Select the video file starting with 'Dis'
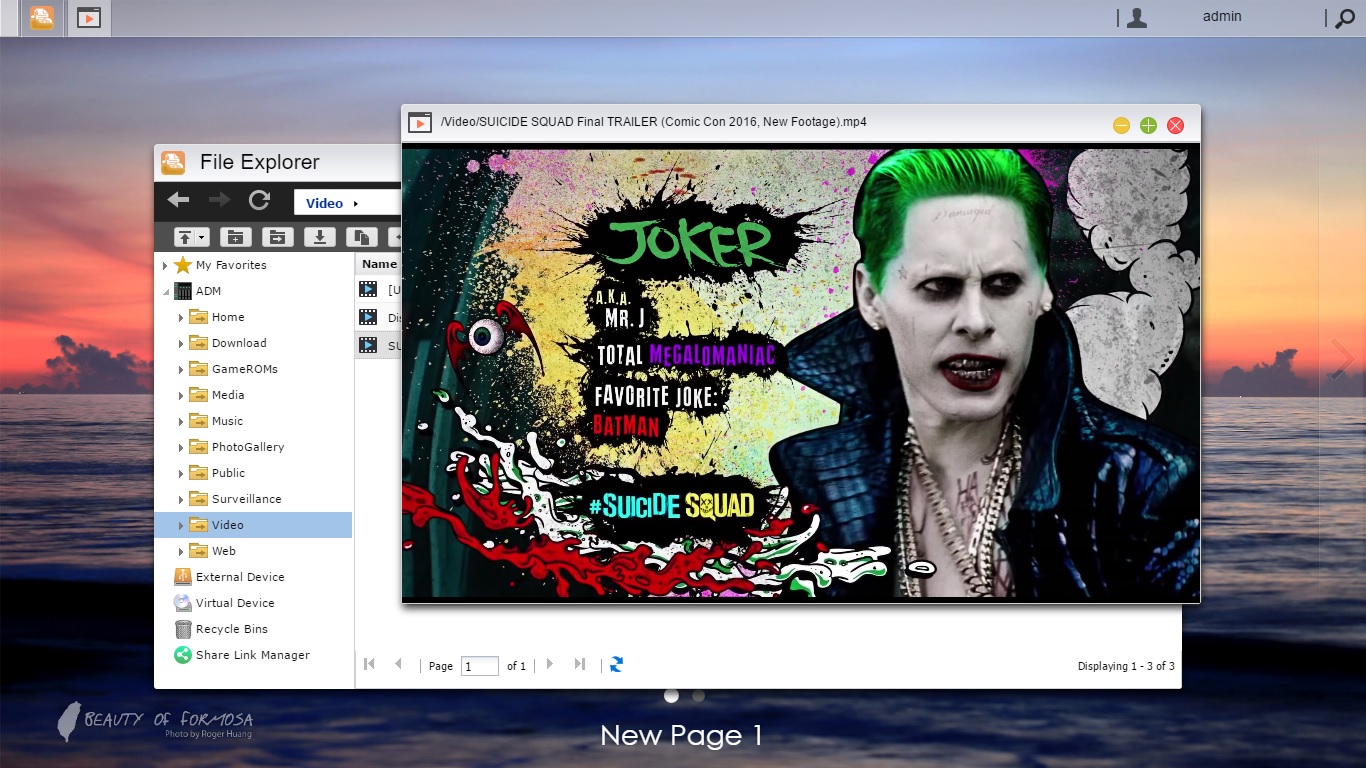 (x=379, y=318)
